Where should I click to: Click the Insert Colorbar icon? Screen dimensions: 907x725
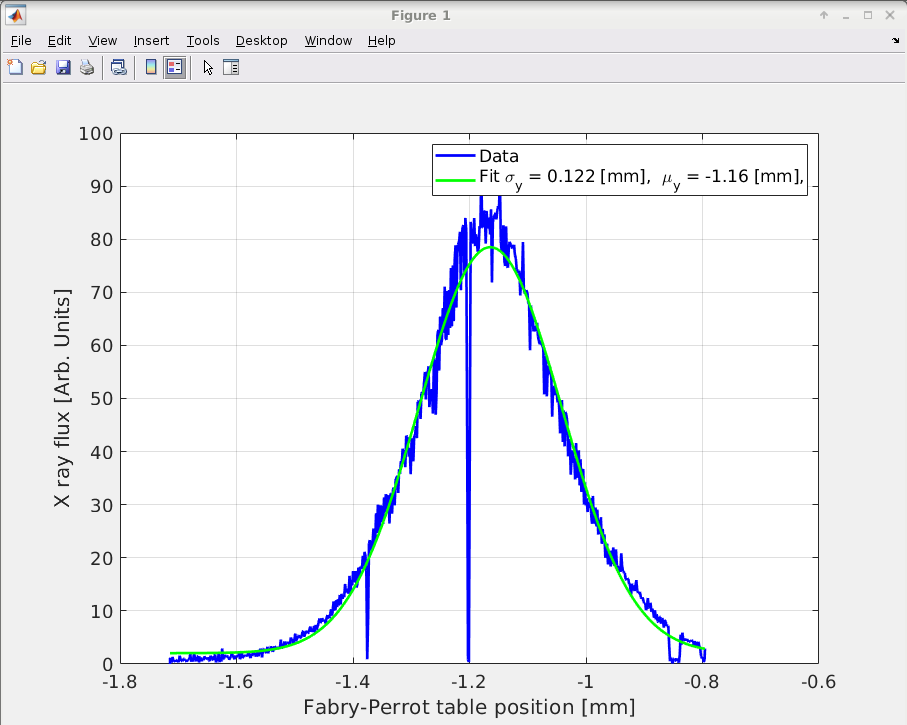click(x=151, y=68)
